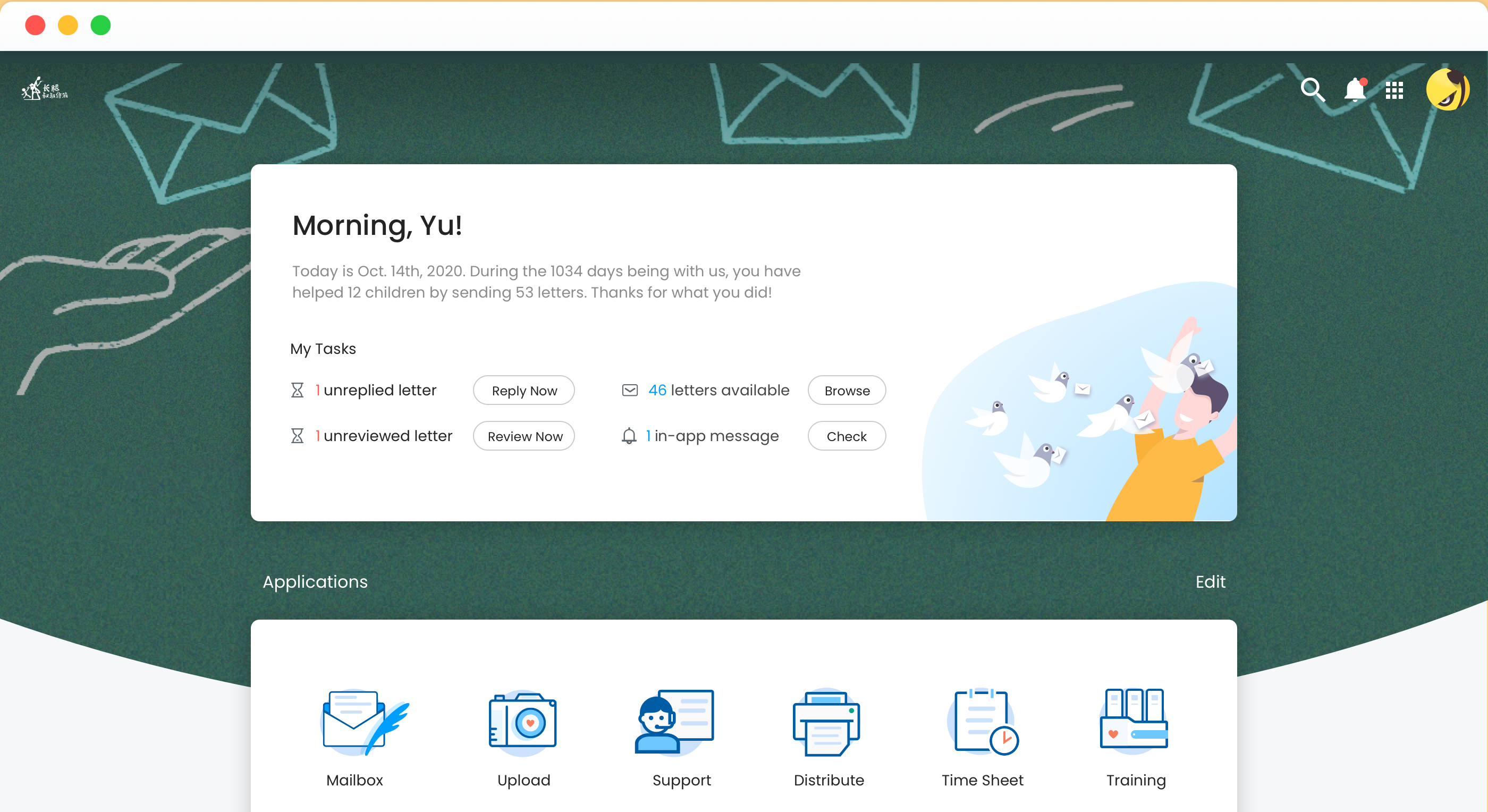Open the Upload camera application icon
The image size is (1488, 812).
(x=523, y=722)
